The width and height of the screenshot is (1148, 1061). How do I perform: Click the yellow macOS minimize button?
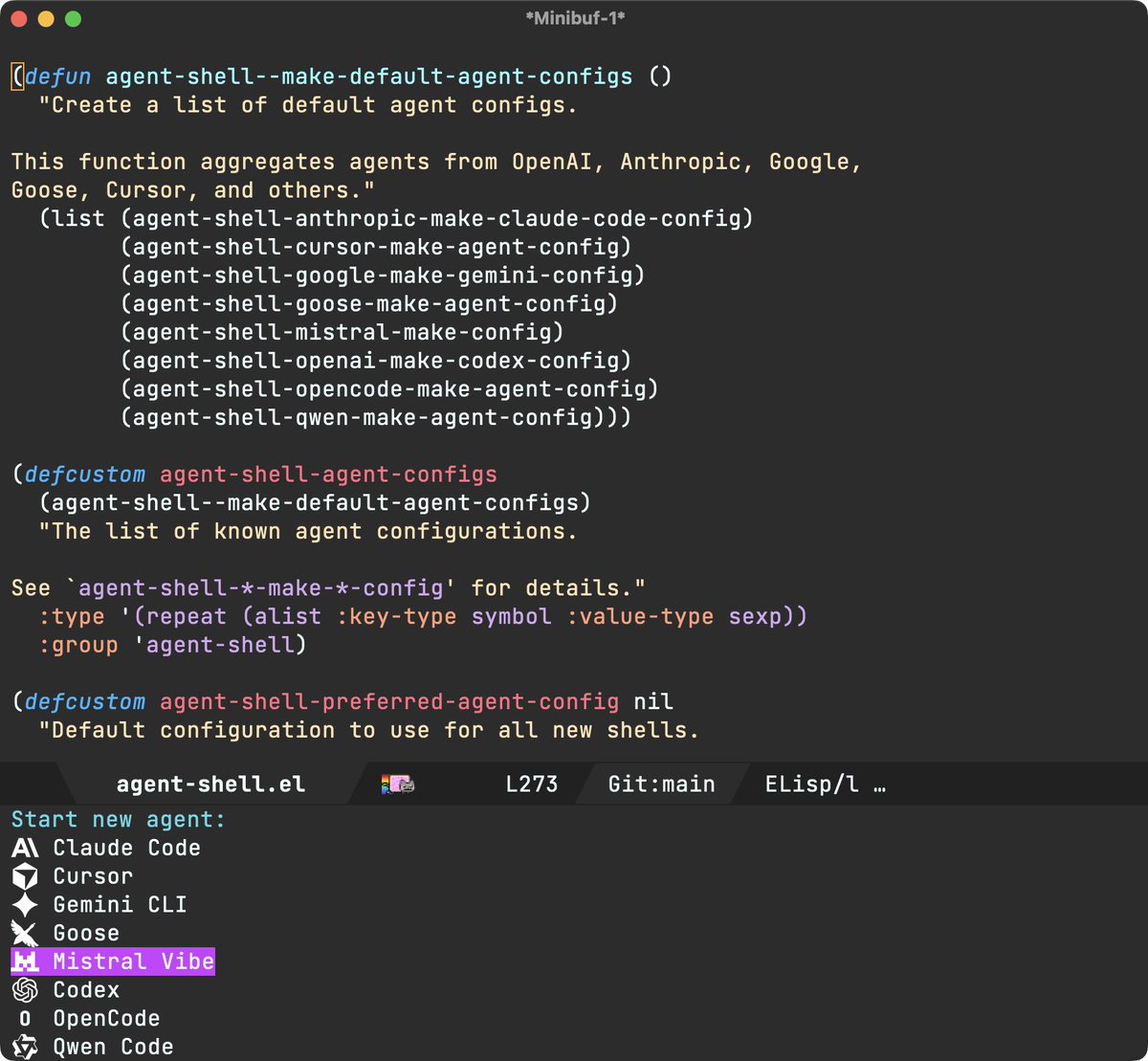pos(45,19)
